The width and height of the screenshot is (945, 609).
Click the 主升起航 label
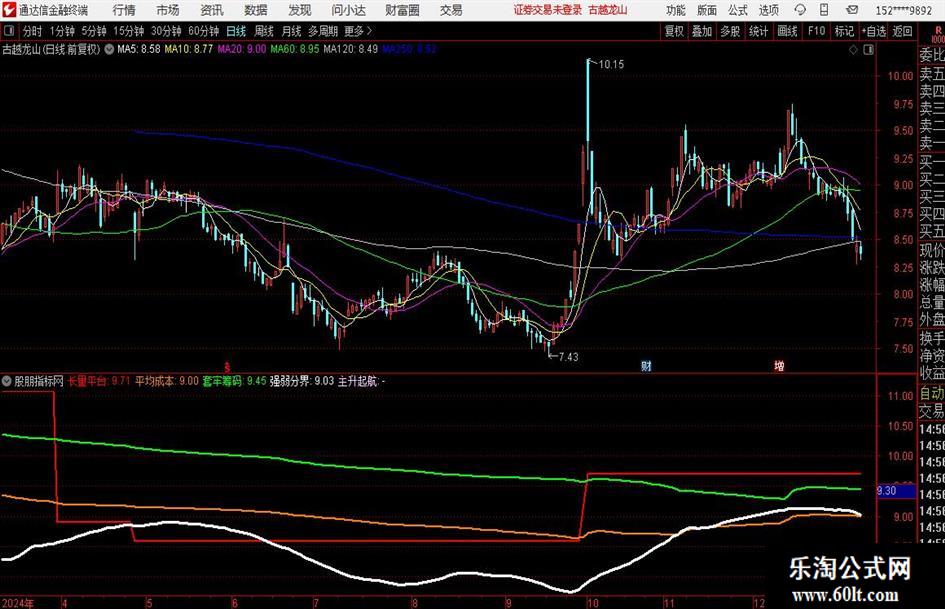coord(362,381)
